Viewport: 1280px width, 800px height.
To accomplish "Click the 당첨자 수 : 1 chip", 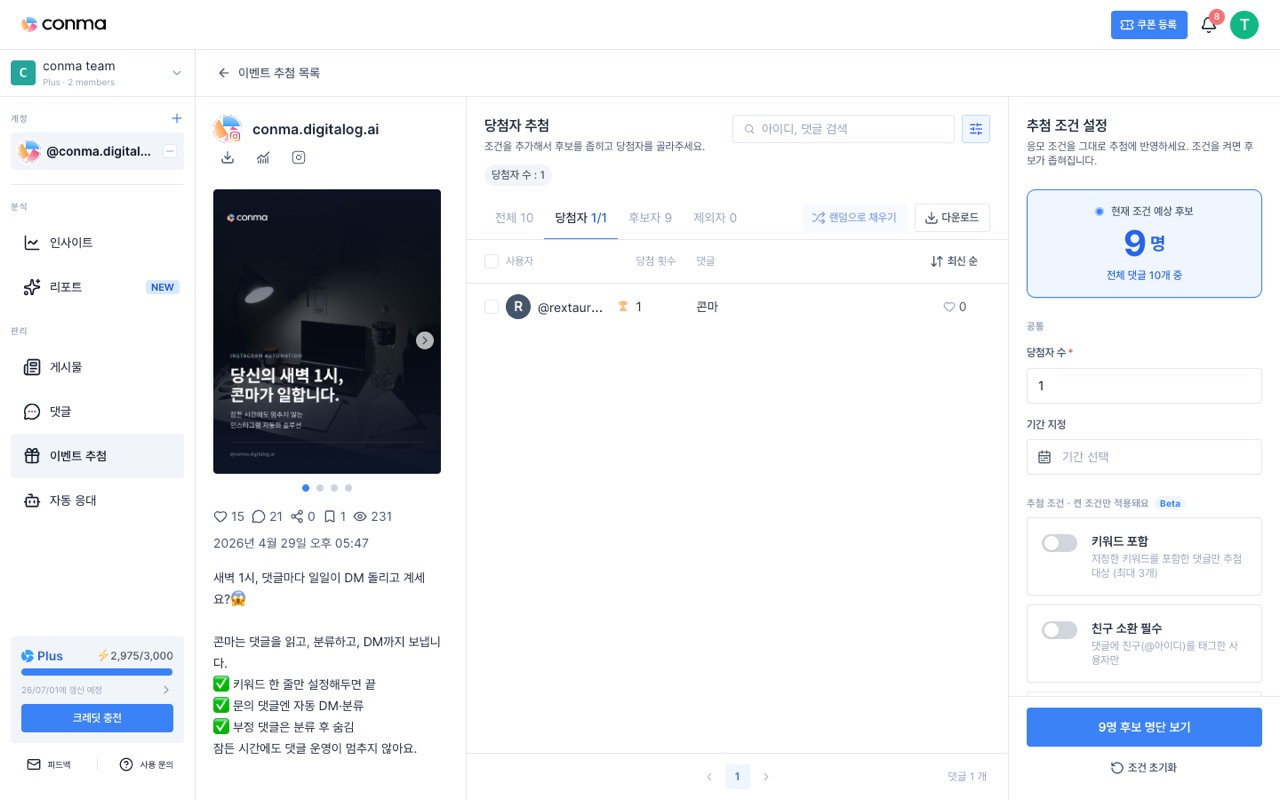I will [518, 175].
